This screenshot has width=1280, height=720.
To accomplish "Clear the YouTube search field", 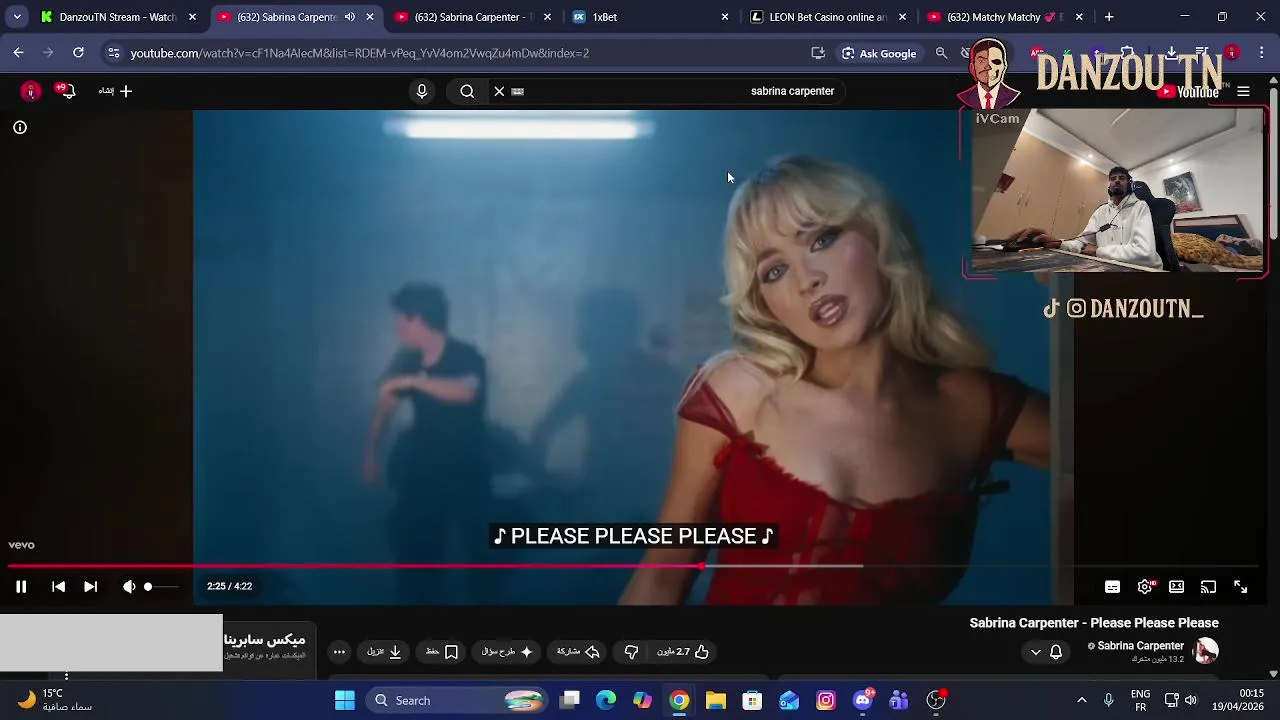I will pos(499,91).
